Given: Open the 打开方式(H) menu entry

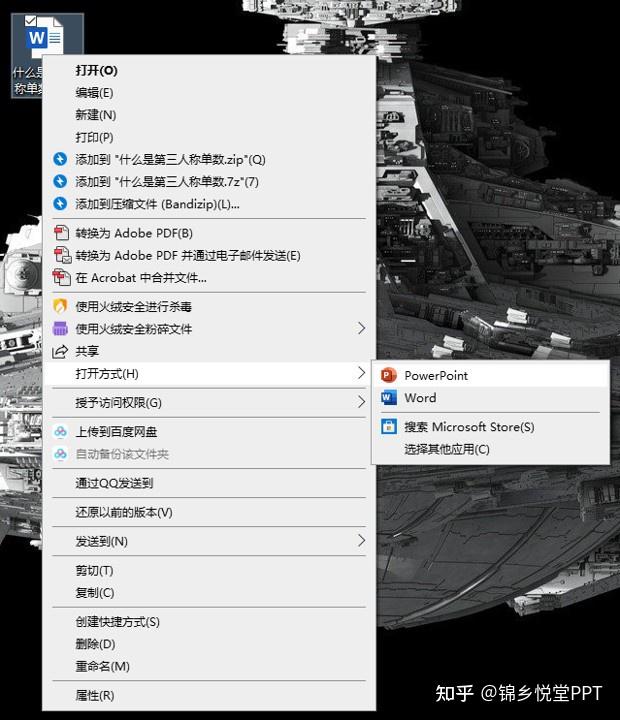Looking at the screenshot, I should coord(209,373).
